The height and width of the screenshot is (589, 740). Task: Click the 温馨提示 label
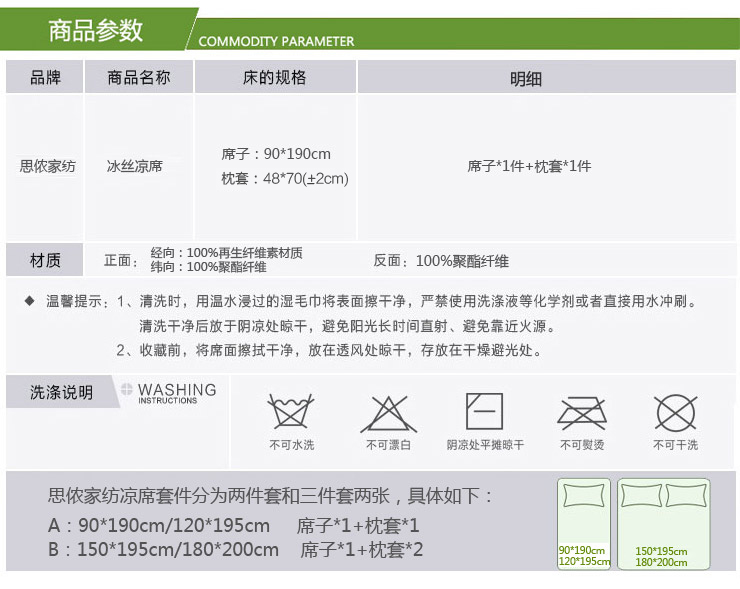click(77, 301)
